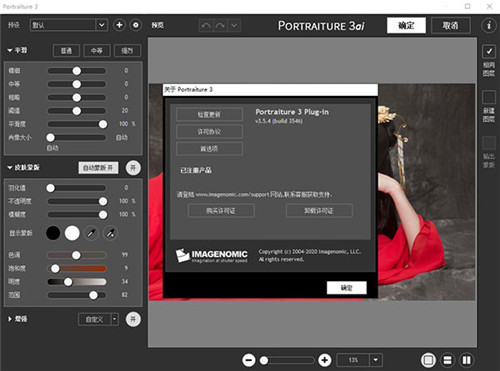Adjust the range slider at 82
The image size is (500, 371).
click(x=77, y=295)
